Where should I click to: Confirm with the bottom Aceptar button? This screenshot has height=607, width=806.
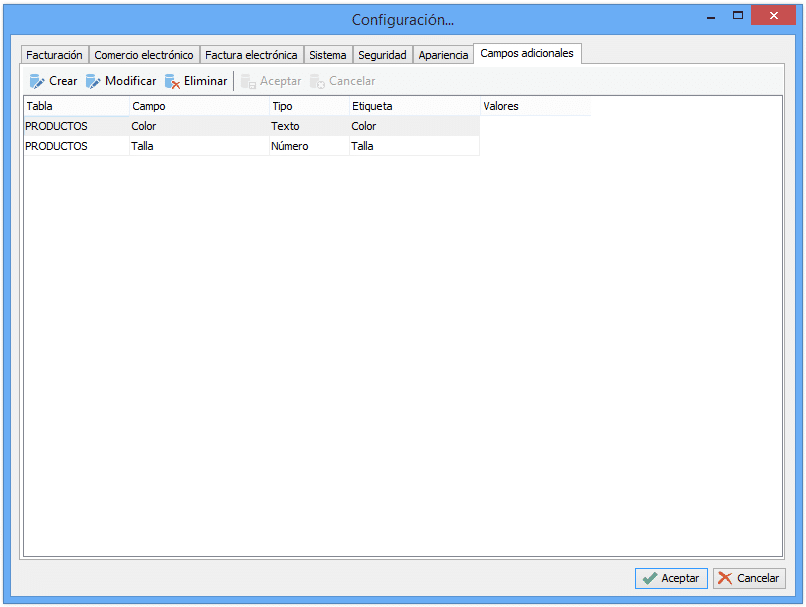[671, 578]
